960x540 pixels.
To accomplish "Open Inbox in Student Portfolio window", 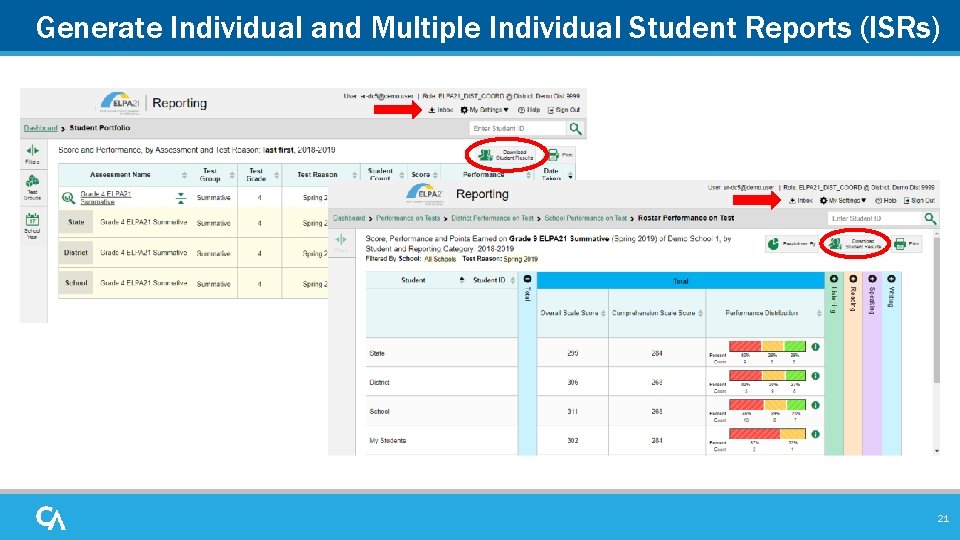I will tap(441, 110).
